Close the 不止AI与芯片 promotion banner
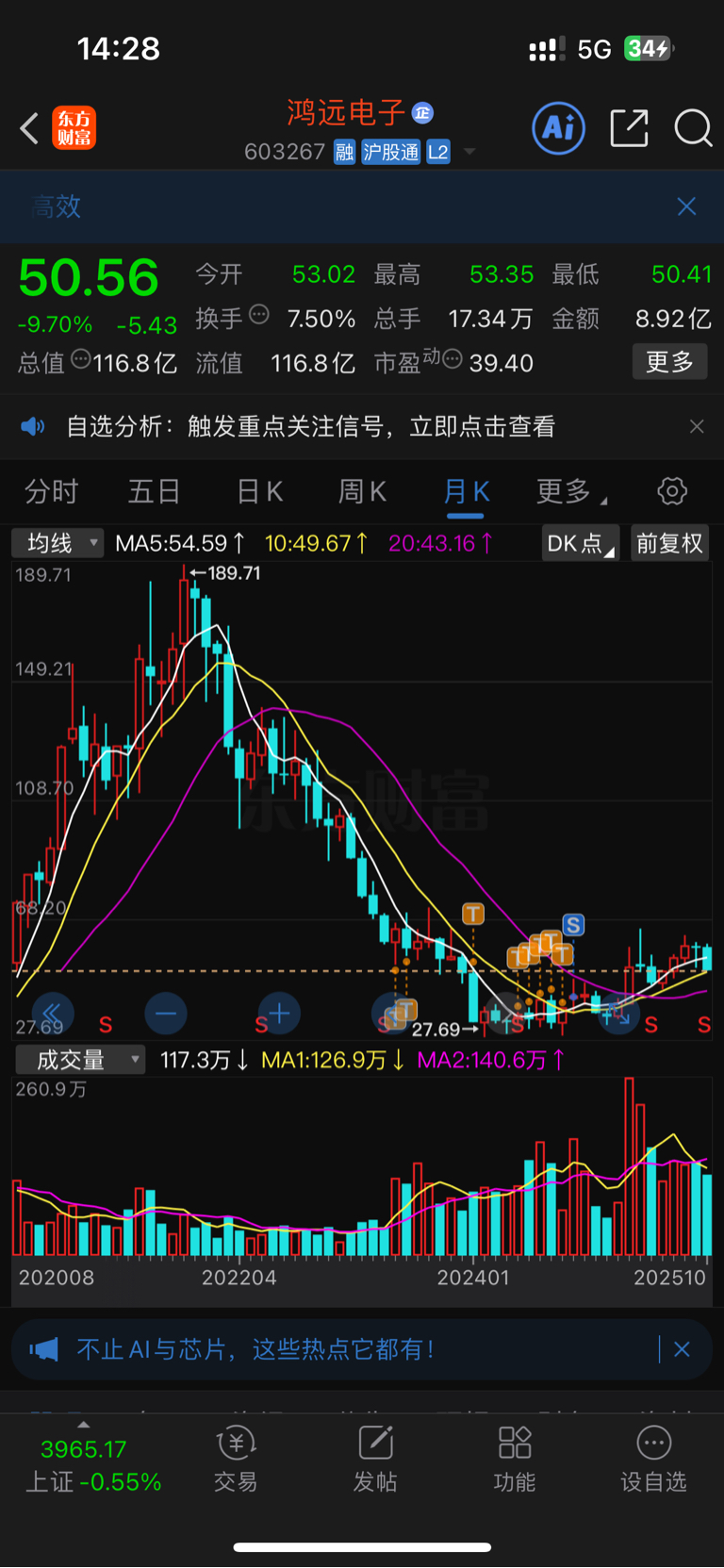 click(x=683, y=1349)
